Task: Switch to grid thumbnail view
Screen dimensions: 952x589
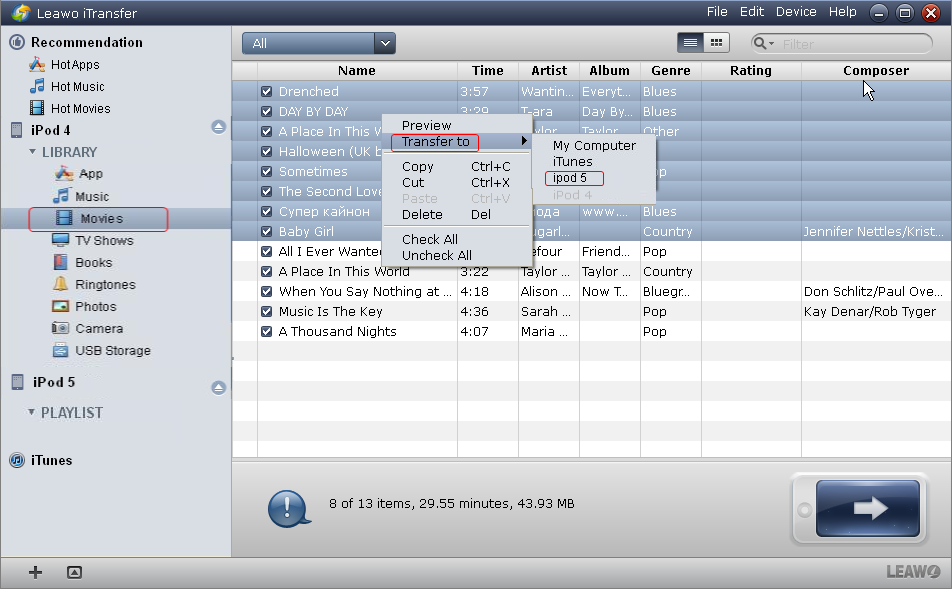Action: pyautogui.click(x=716, y=43)
